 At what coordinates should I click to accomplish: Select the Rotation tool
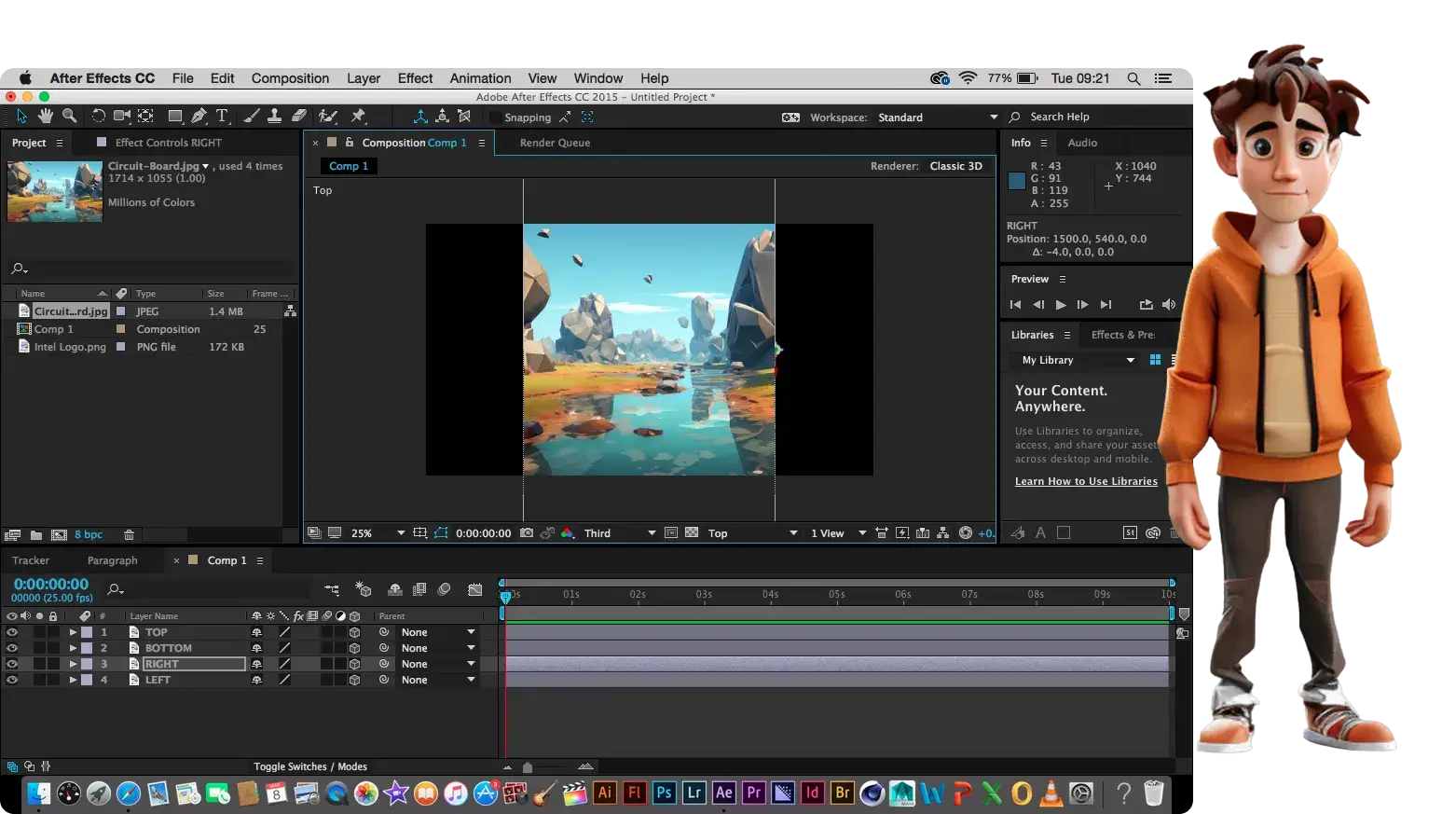(x=98, y=116)
